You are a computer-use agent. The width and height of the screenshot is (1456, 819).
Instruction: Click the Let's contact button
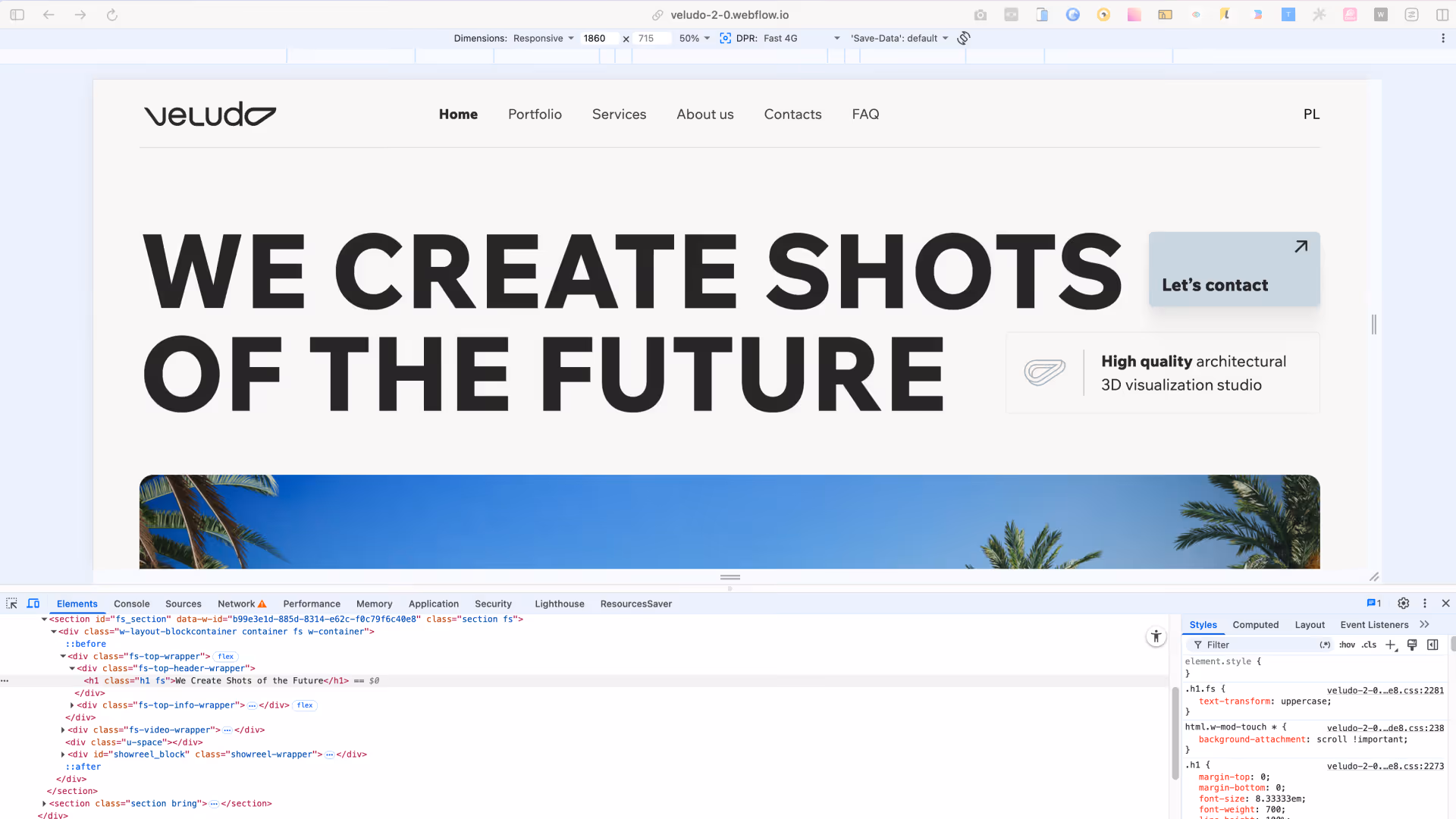coord(1234,269)
